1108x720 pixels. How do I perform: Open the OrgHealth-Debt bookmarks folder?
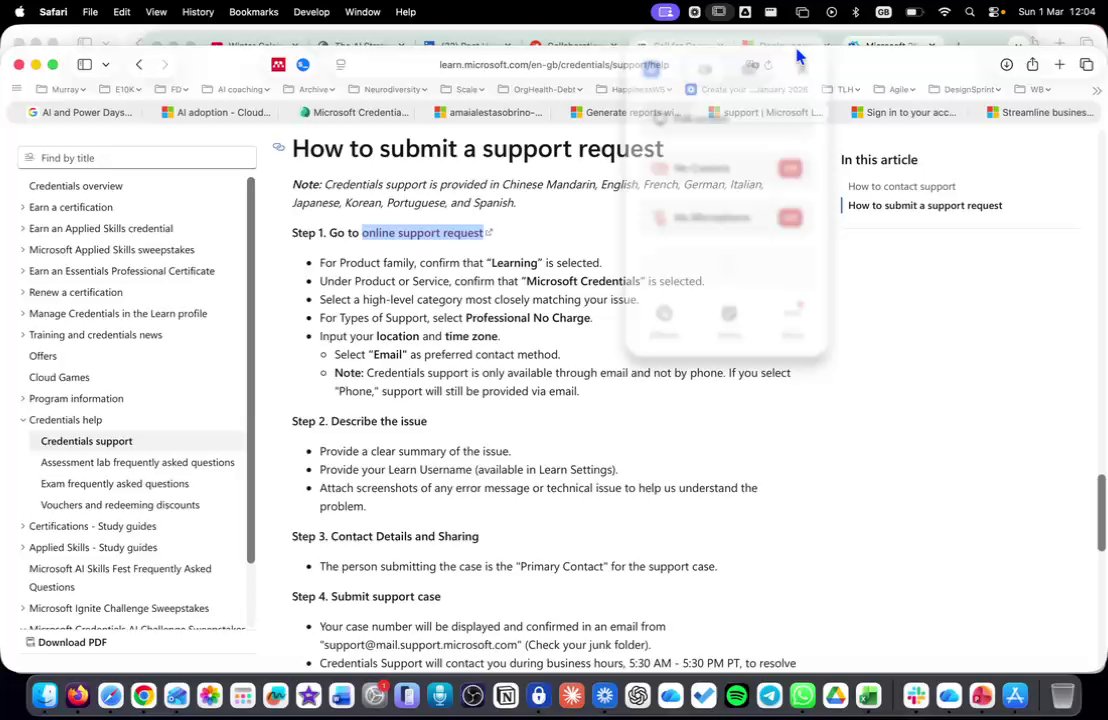pos(541,90)
